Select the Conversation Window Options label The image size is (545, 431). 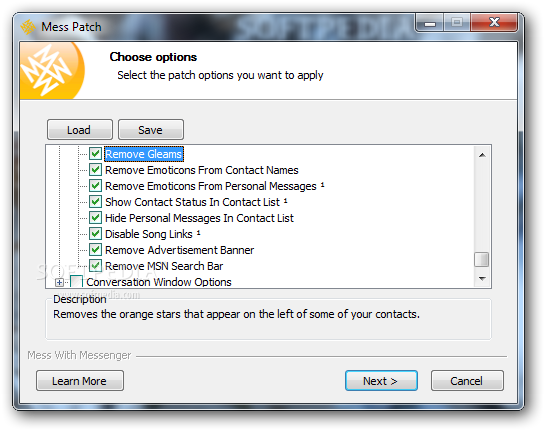[159, 282]
